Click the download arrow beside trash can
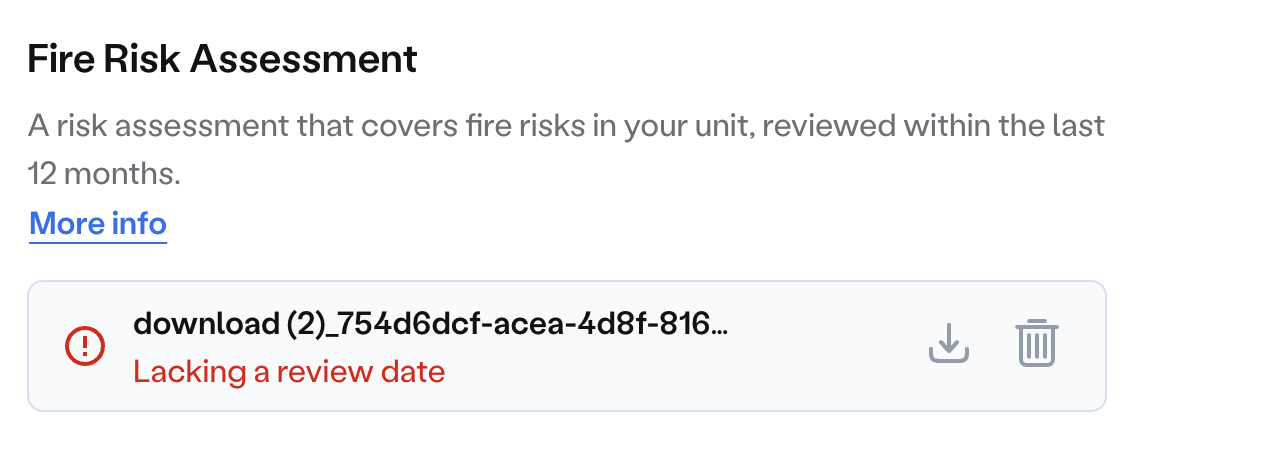1266x458 pixels. pos(949,345)
